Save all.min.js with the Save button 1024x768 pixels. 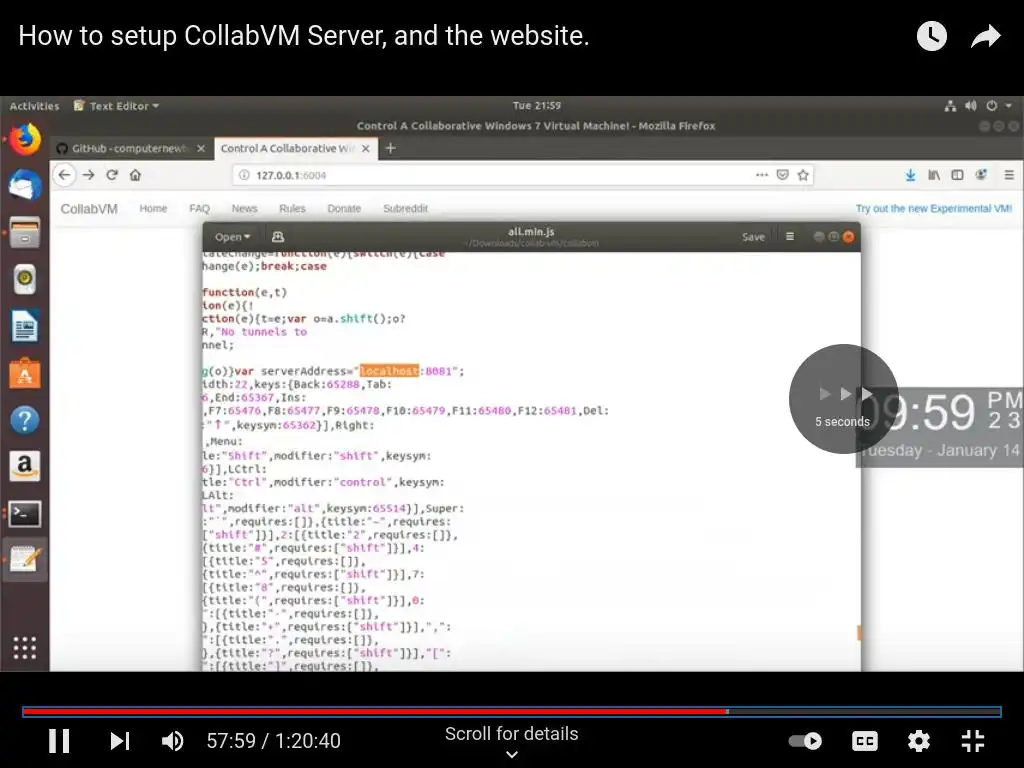click(753, 237)
